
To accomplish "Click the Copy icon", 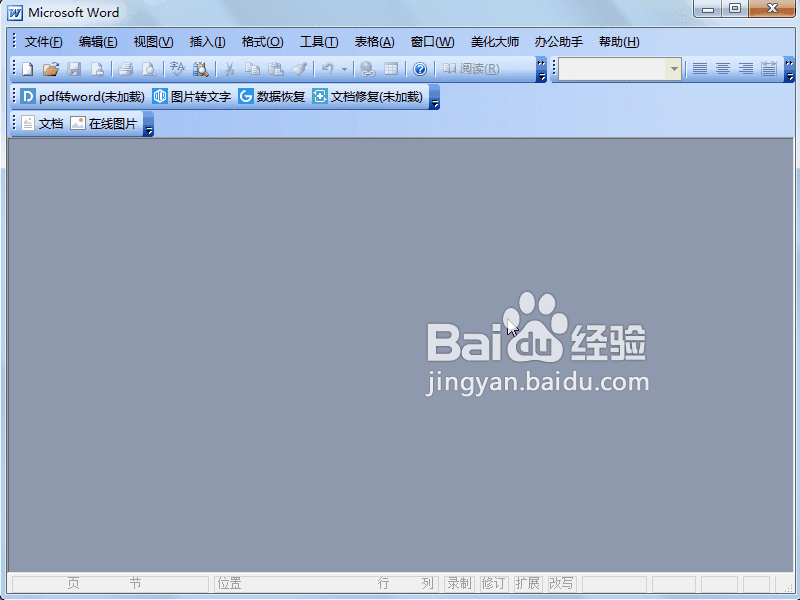I will [x=253, y=69].
